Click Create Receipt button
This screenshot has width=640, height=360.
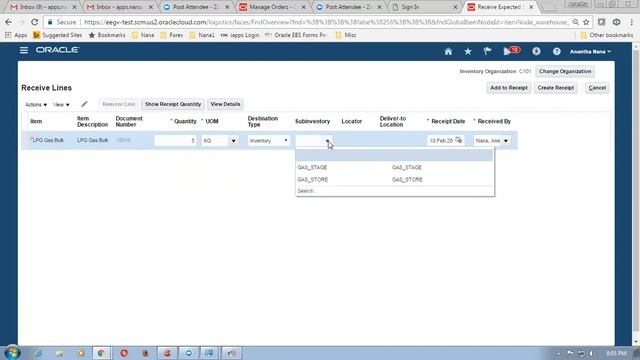click(x=556, y=88)
